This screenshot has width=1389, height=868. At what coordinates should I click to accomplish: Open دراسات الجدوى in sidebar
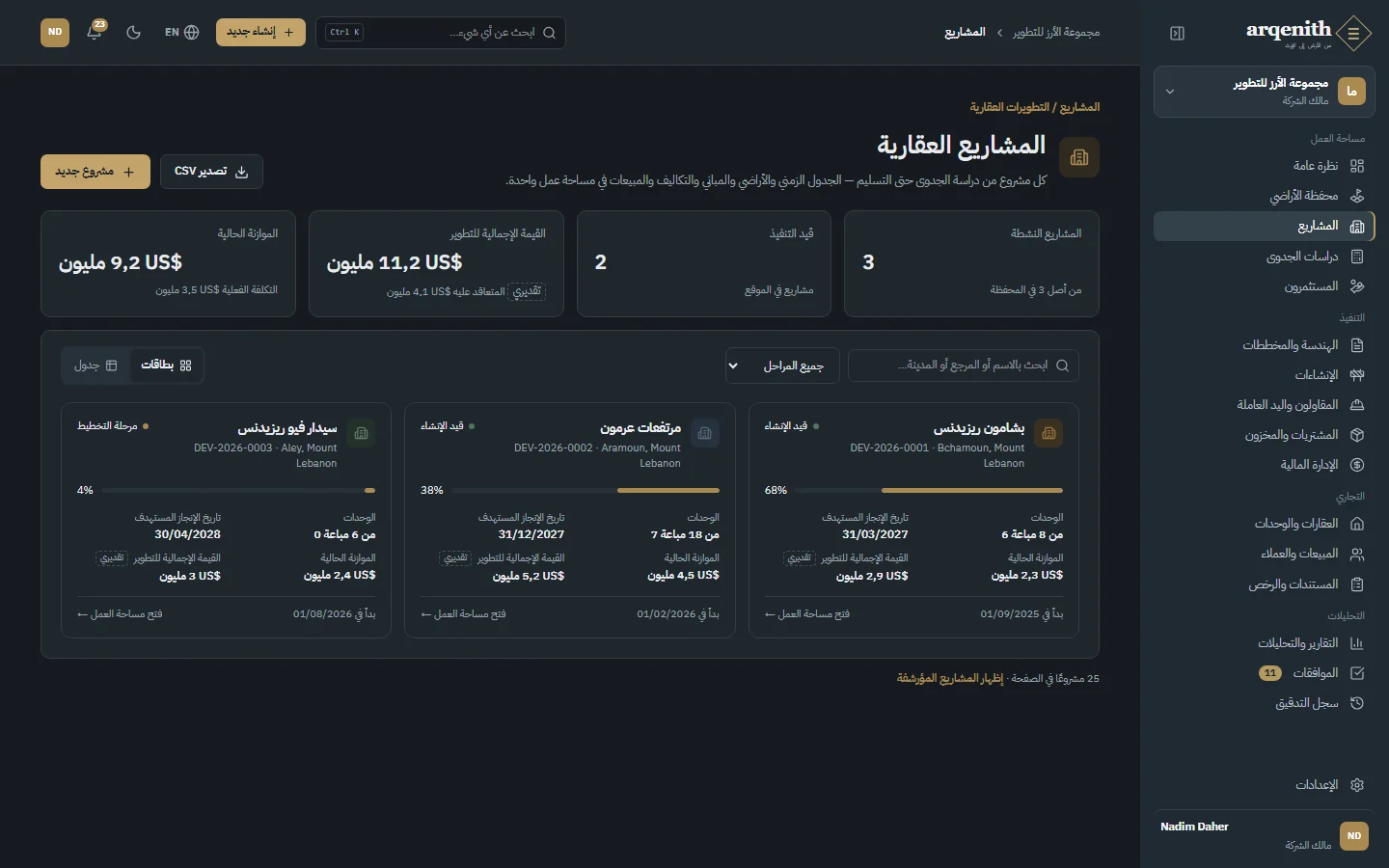click(1265, 257)
